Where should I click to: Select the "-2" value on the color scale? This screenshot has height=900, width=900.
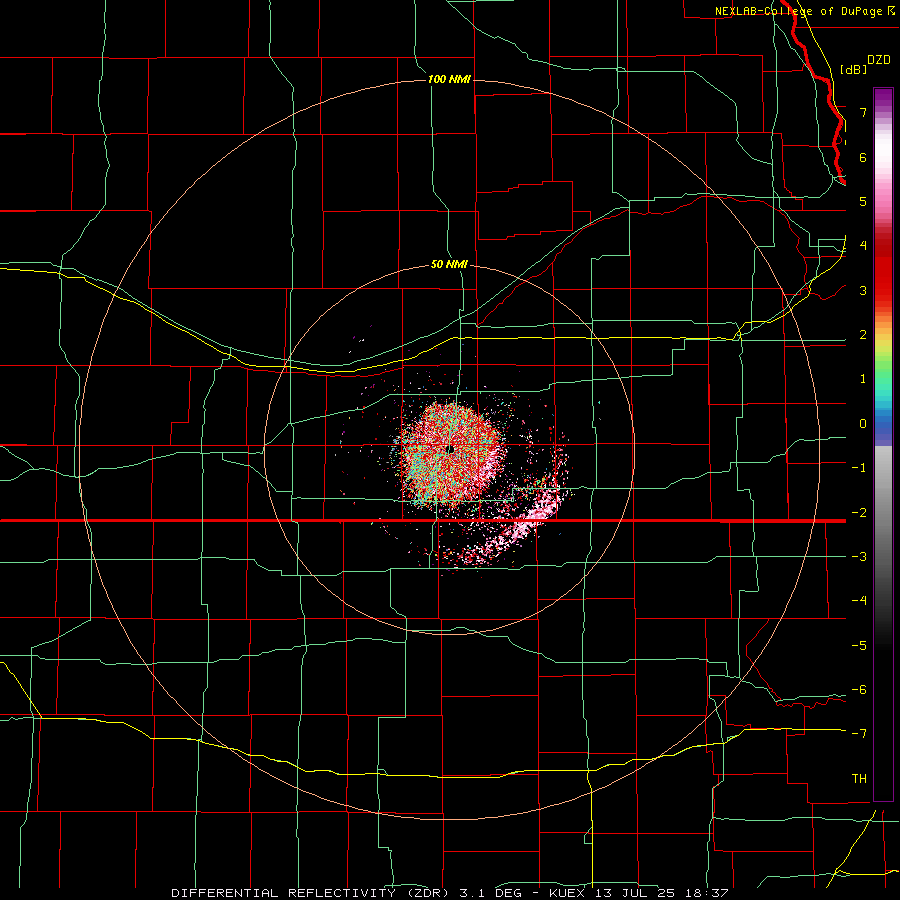[x=859, y=513]
